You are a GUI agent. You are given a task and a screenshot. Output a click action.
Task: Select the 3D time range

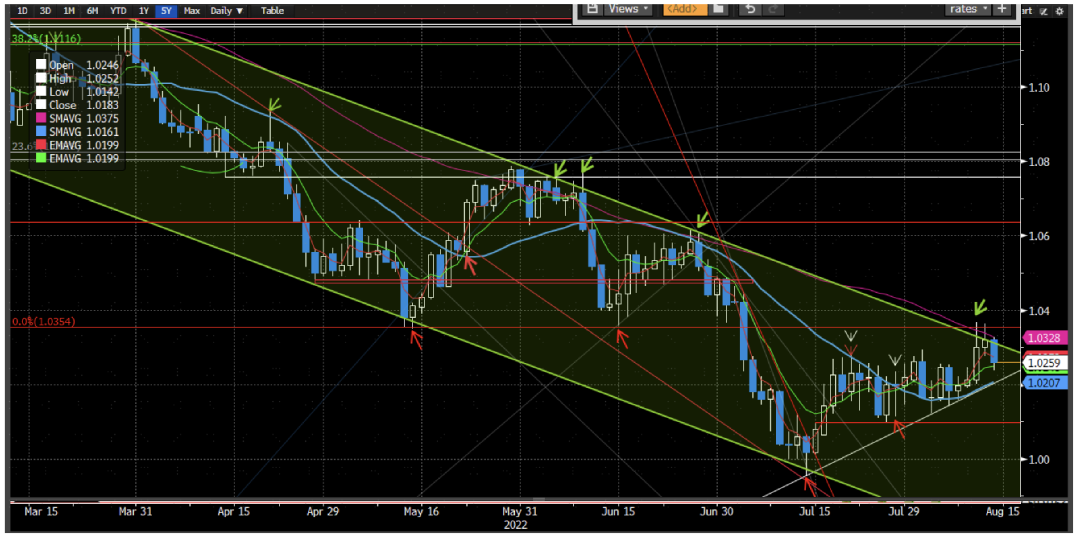coord(45,11)
